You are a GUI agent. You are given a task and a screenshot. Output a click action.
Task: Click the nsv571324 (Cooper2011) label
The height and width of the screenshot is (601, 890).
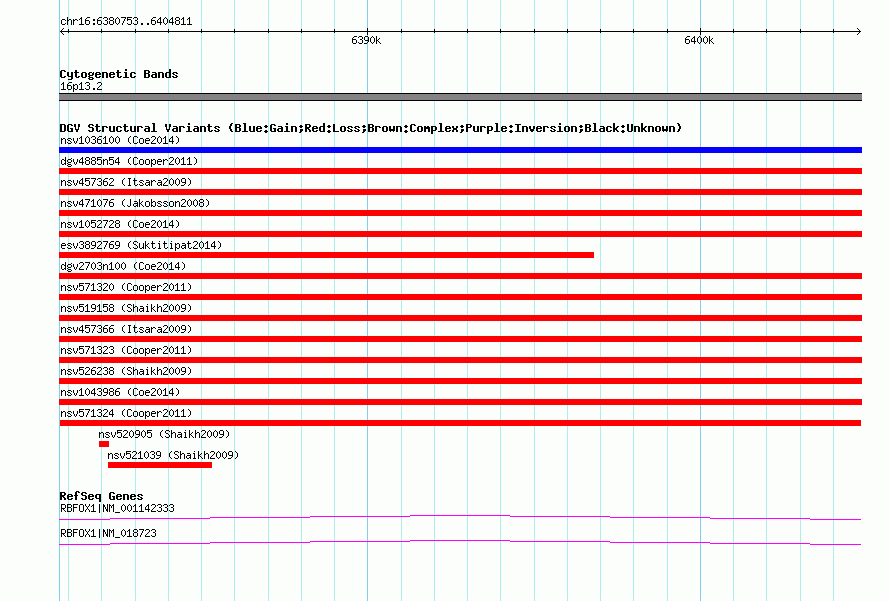click(x=126, y=413)
